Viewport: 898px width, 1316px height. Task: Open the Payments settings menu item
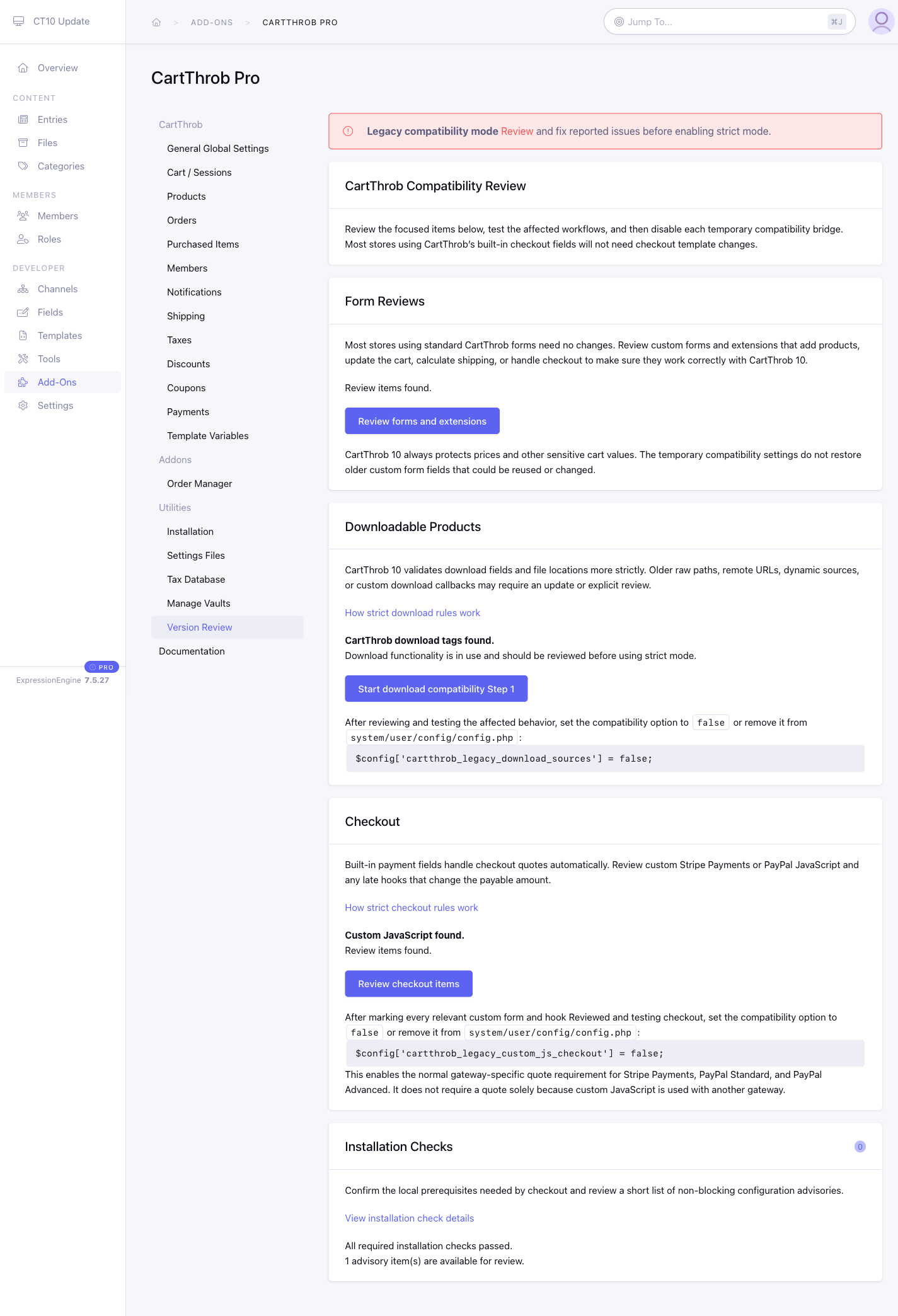click(188, 412)
